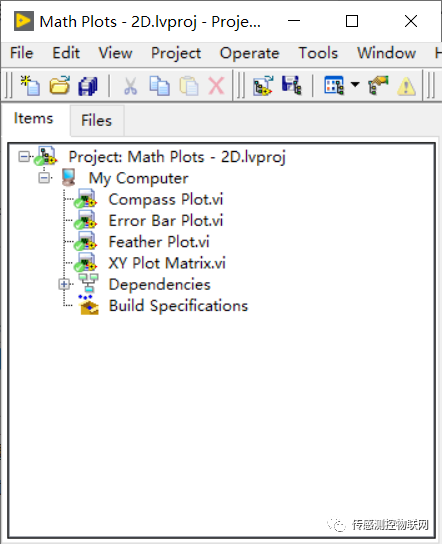Minimize the Project Explorer window
Viewport: 442px width, 544px height.
[294, 21]
